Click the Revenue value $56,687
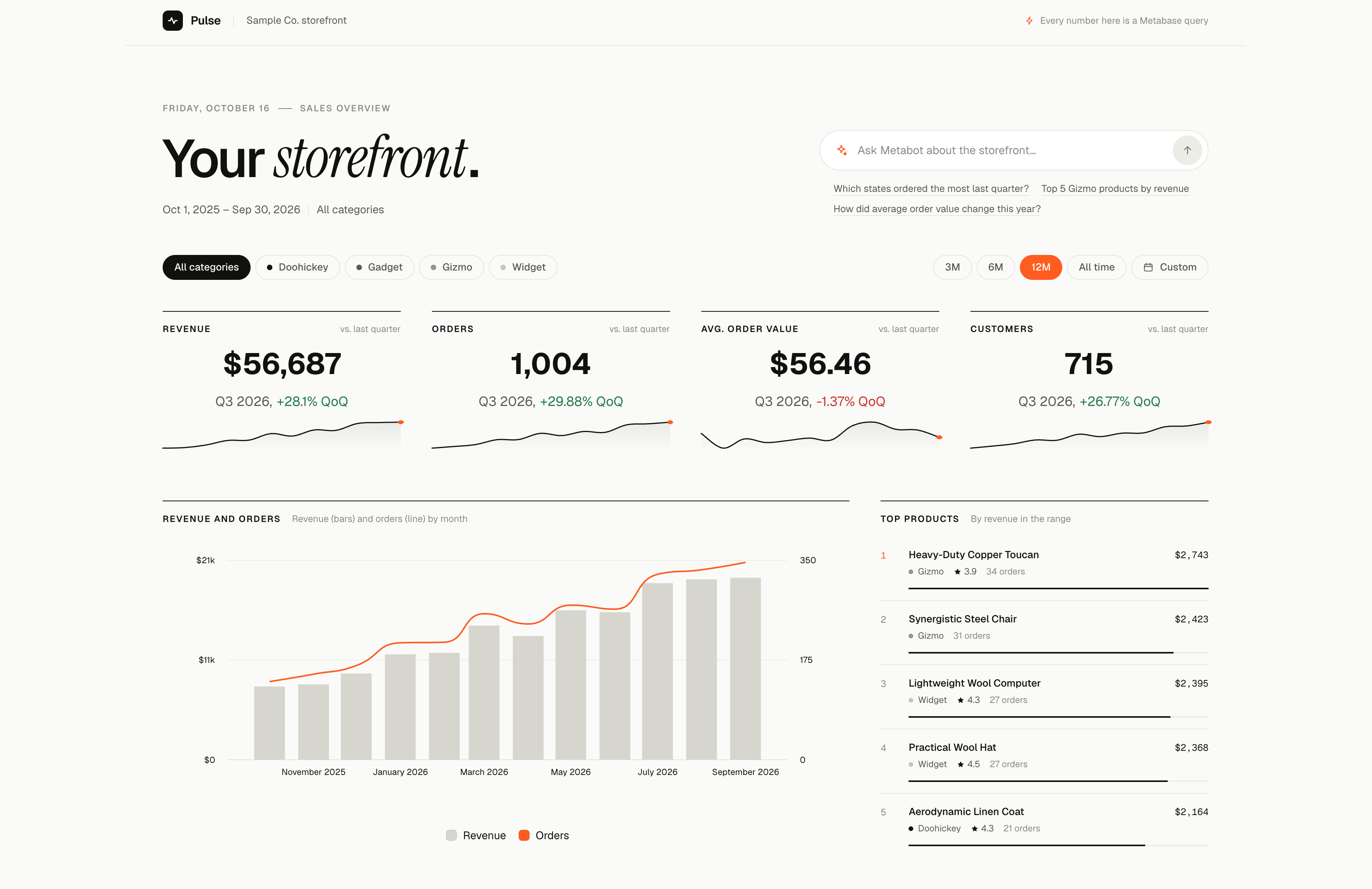 tap(282, 364)
